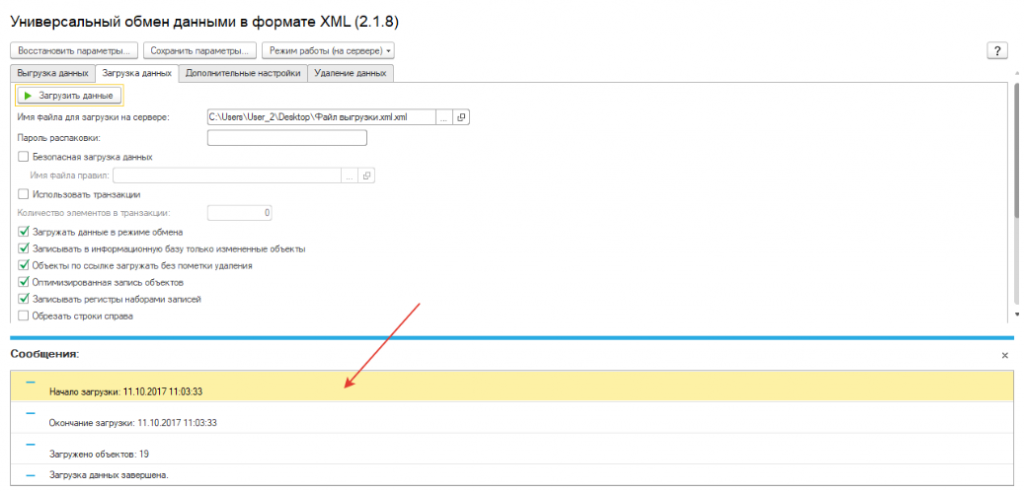
Task: Enable Обрезать строки справа checkbox
Action: [x=24, y=316]
